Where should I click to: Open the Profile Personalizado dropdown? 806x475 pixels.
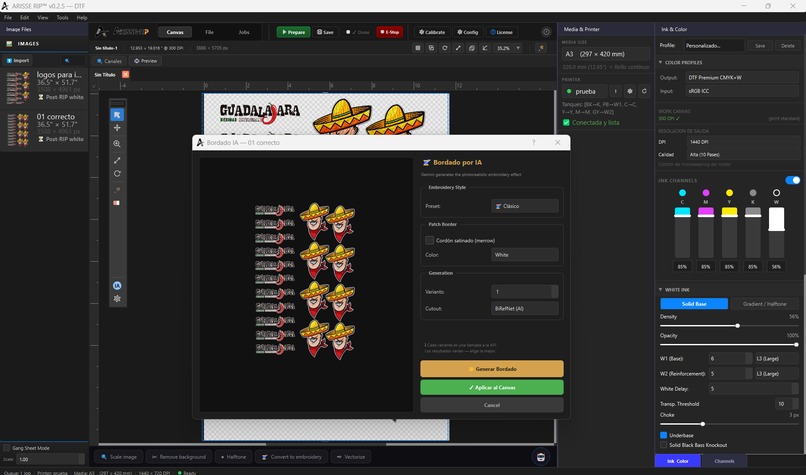click(x=714, y=45)
